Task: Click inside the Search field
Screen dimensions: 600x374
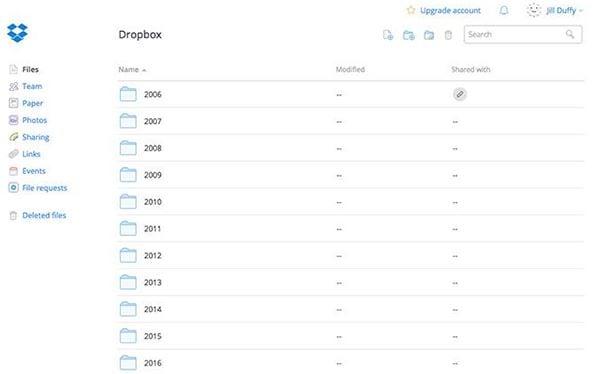Action: point(515,34)
